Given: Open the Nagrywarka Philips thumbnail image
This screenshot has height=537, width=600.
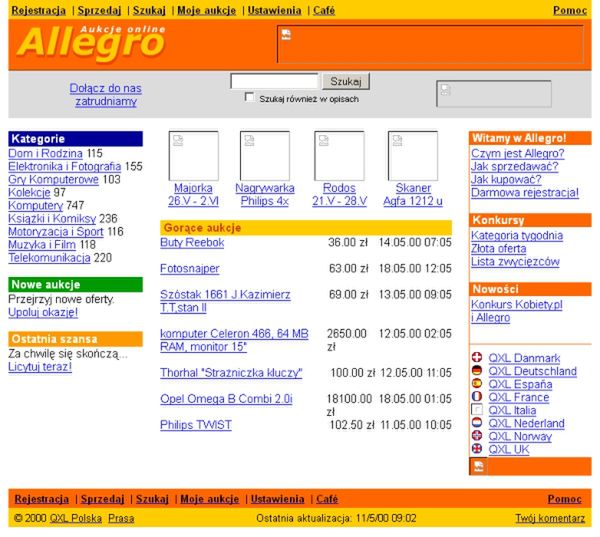Looking at the screenshot, I should pos(265,156).
